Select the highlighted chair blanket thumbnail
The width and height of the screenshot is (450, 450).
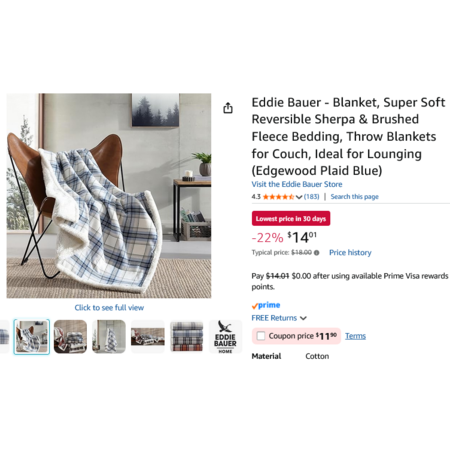click(x=32, y=337)
